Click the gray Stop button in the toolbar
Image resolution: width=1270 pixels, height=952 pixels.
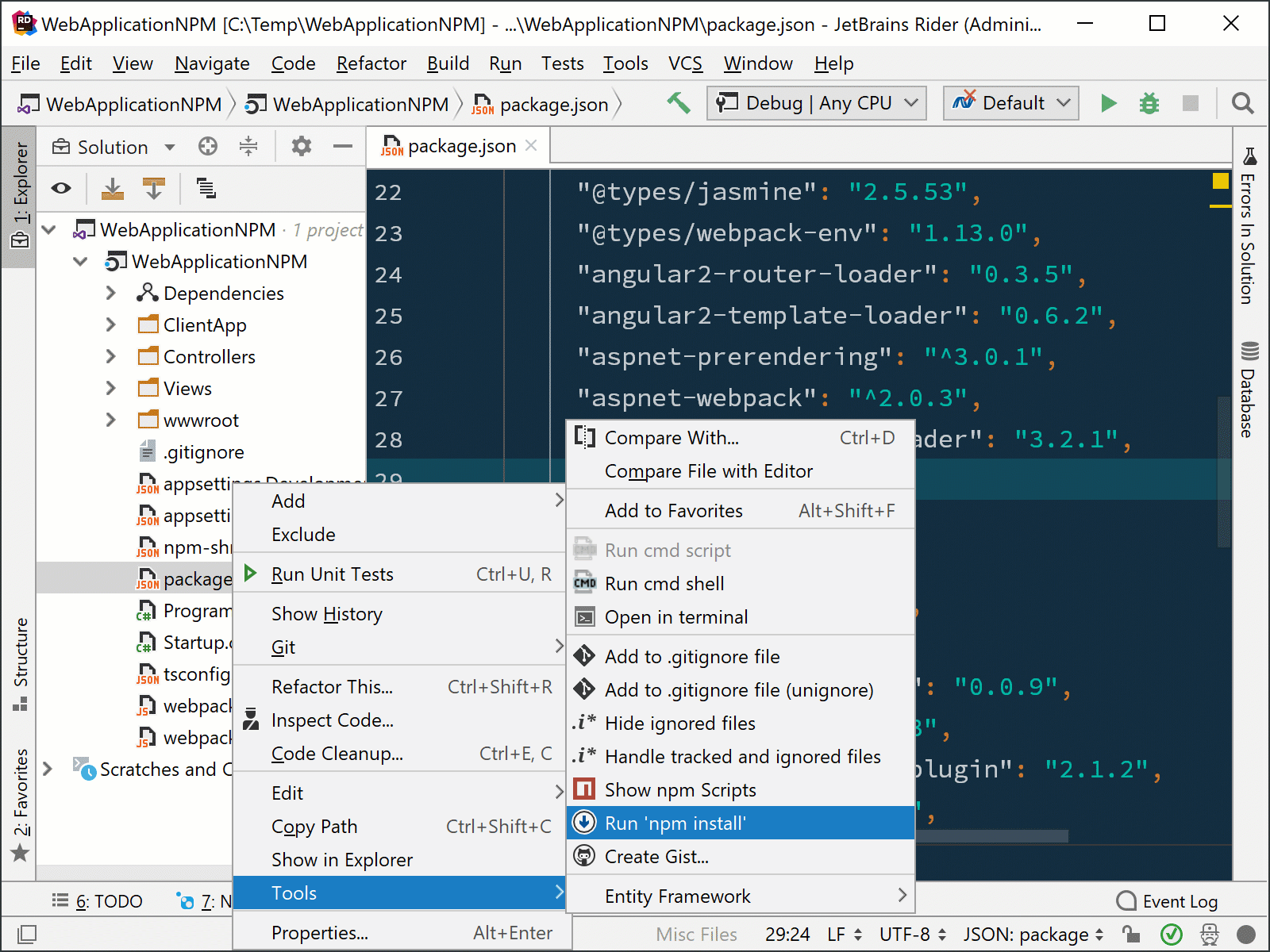1191,103
